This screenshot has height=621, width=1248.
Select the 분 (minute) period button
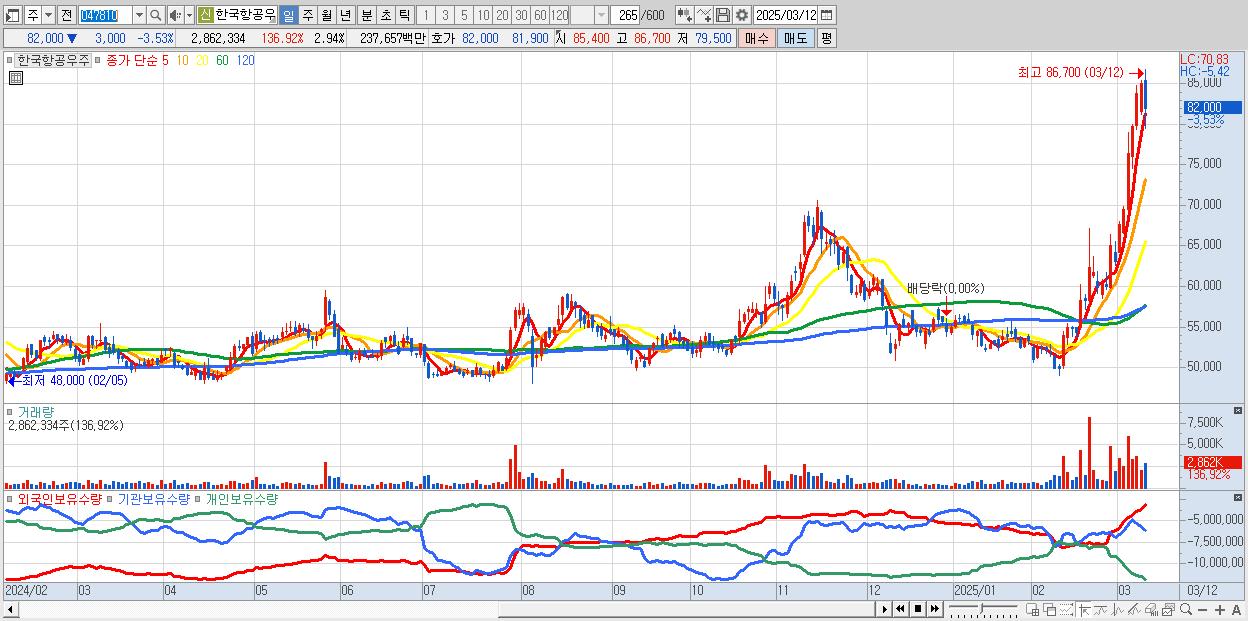(366, 15)
